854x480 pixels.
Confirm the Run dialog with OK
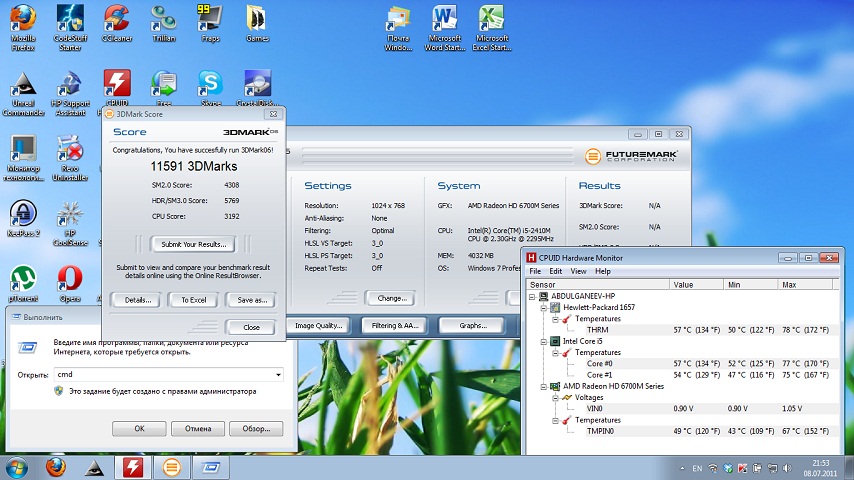pyautogui.click(x=139, y=429)
